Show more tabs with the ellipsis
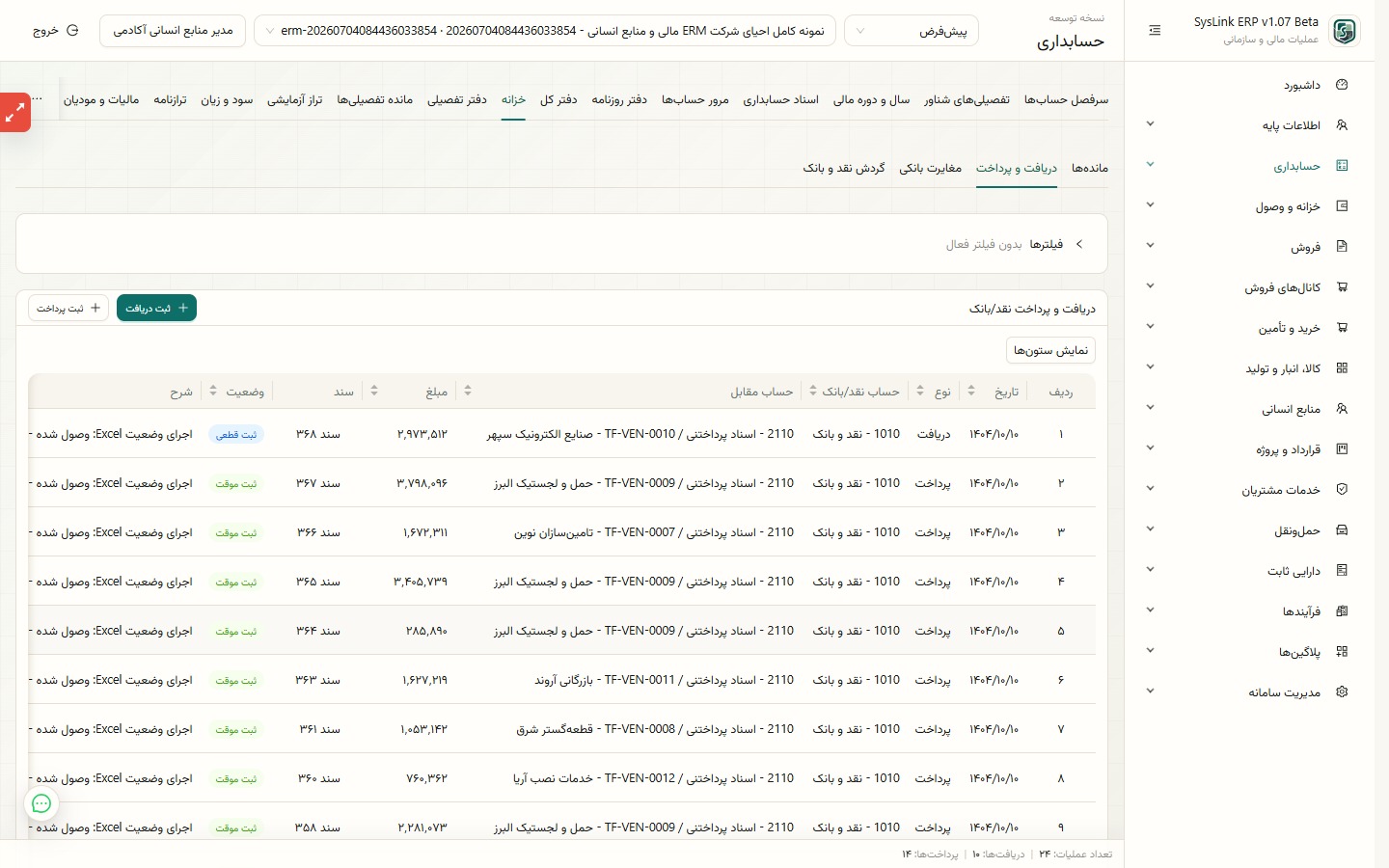The height and width of the screenshot is (868, 1389). tap(38, 99)
